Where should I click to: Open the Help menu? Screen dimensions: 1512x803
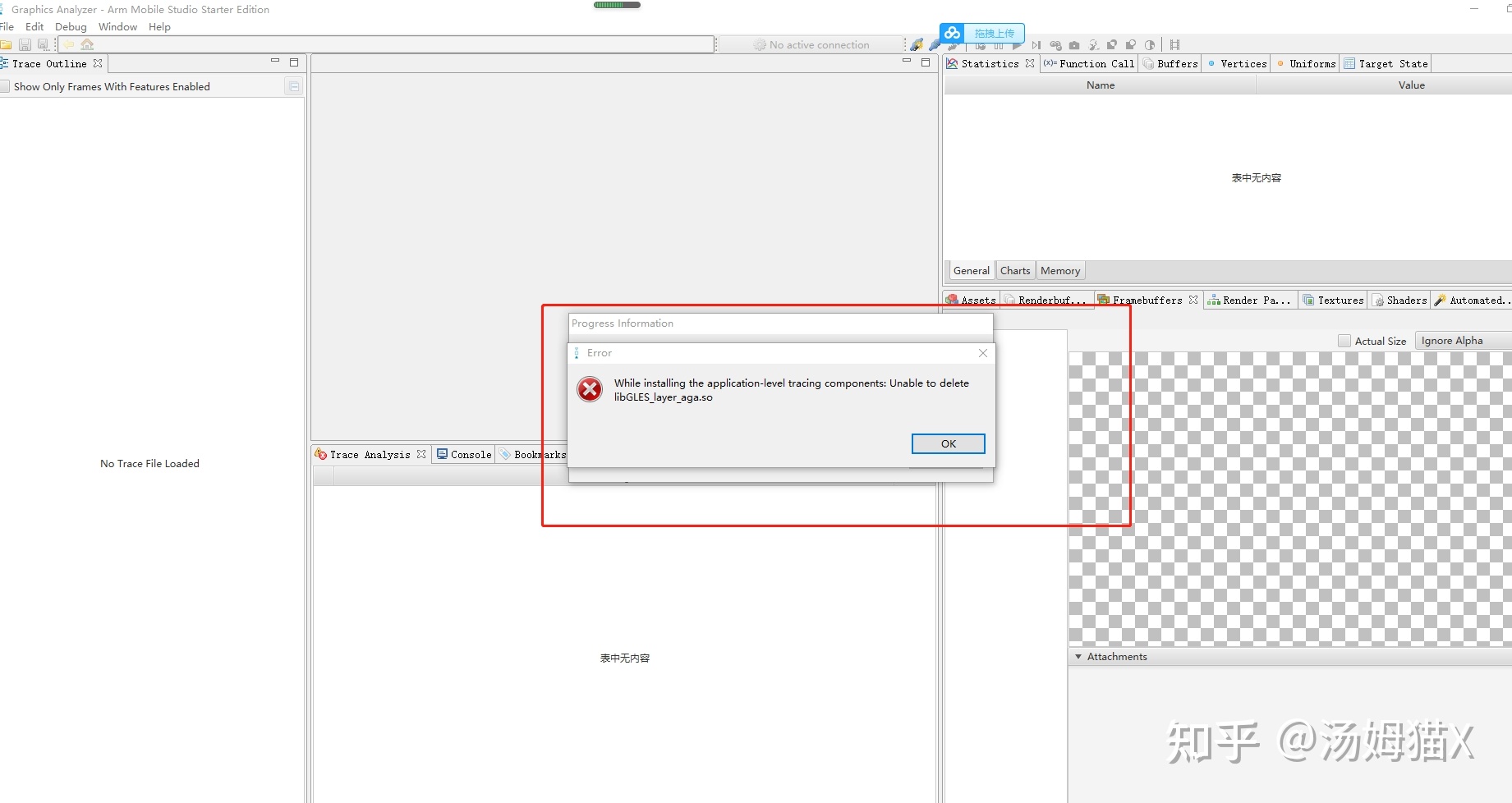point(159,27)
